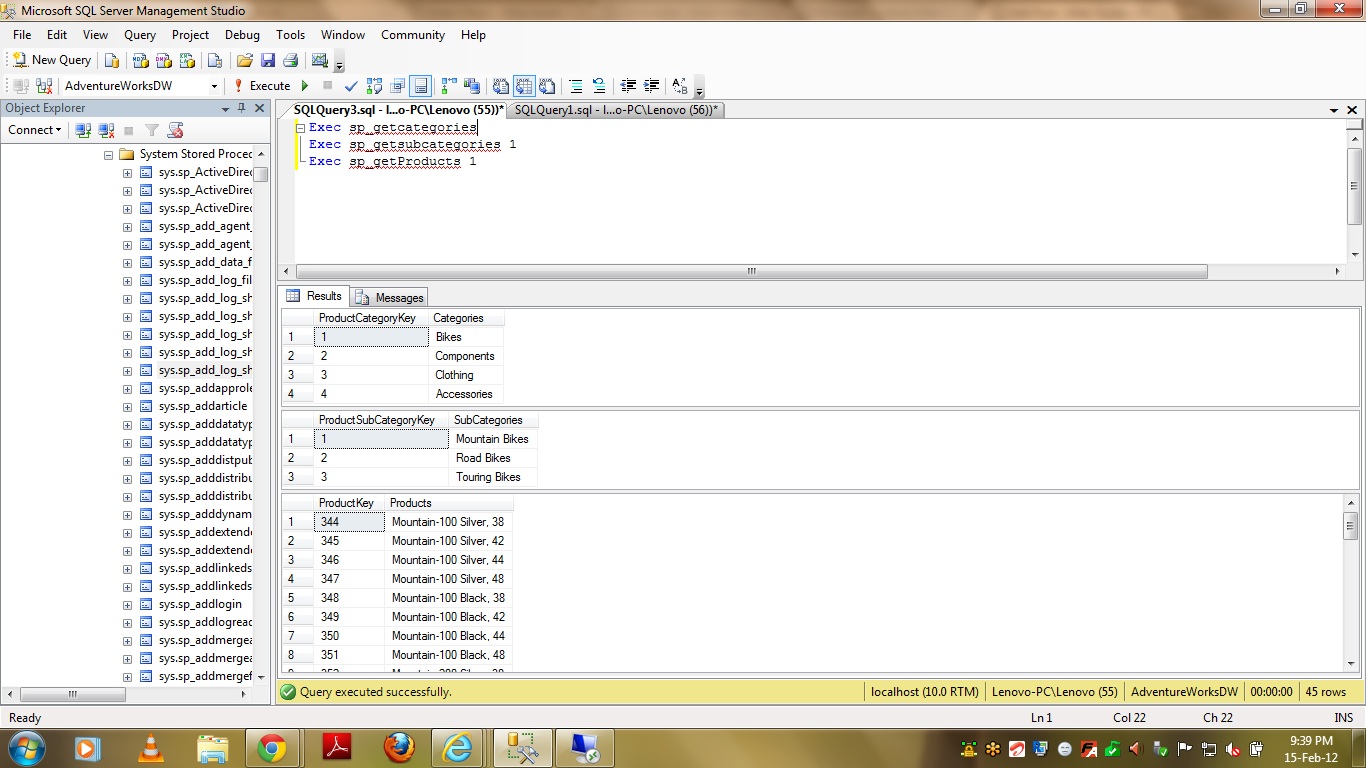This screenshot has height=768, width=1366.
Task: Click the Comment out selected lines icon
Action: [x=576, y=86]
